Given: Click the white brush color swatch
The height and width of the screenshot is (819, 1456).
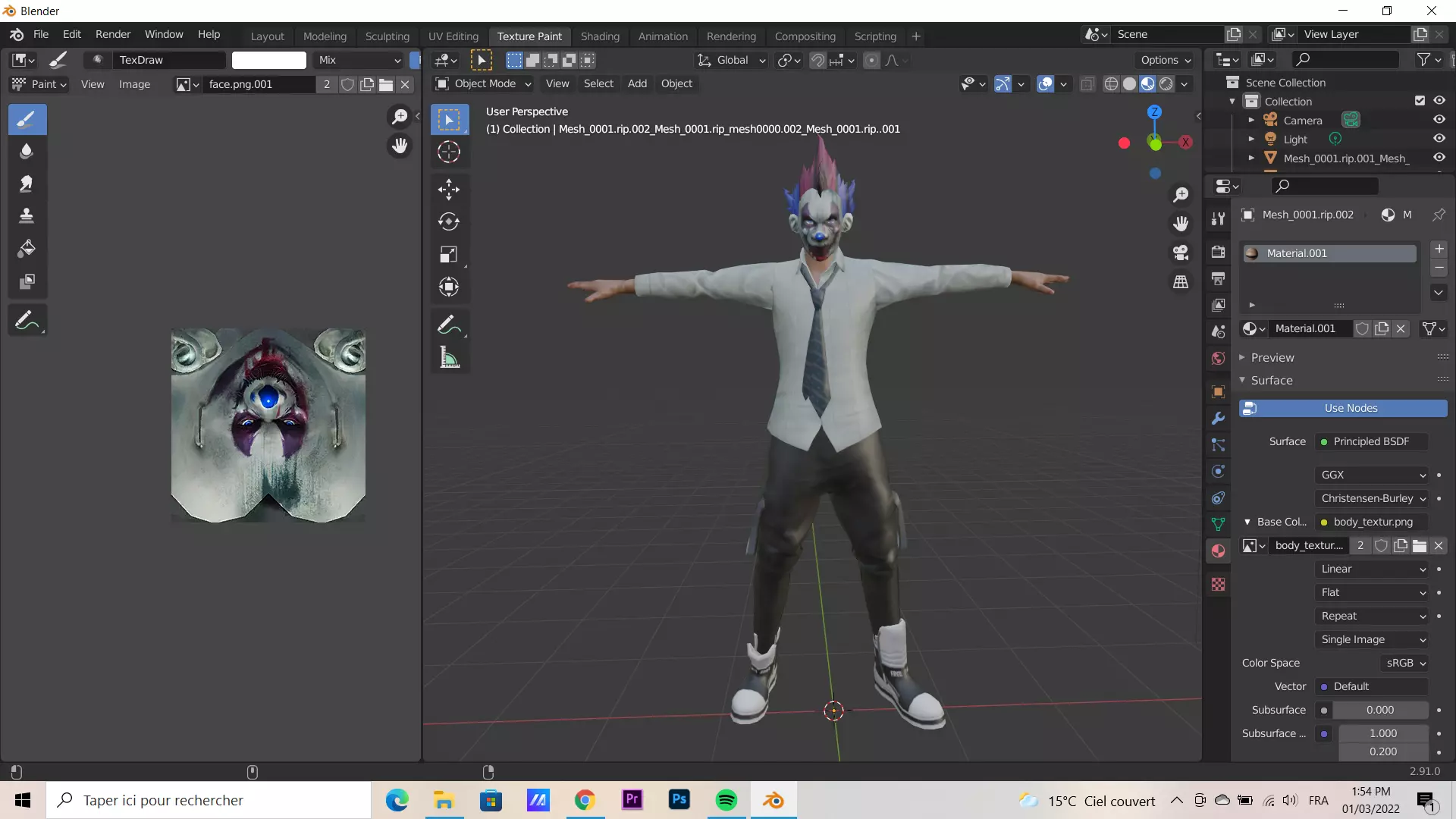Looking at the screenshot, I should tap(268, 60).
